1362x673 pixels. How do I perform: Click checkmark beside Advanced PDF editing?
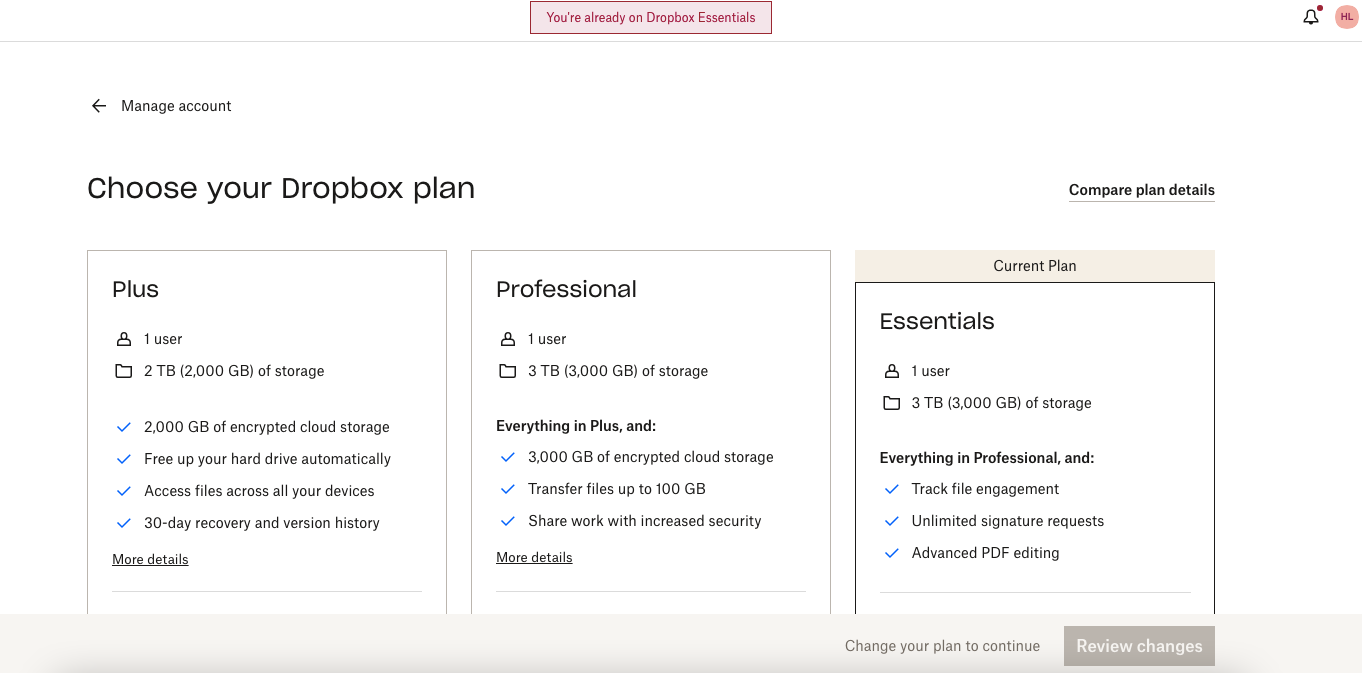[892, 553]
